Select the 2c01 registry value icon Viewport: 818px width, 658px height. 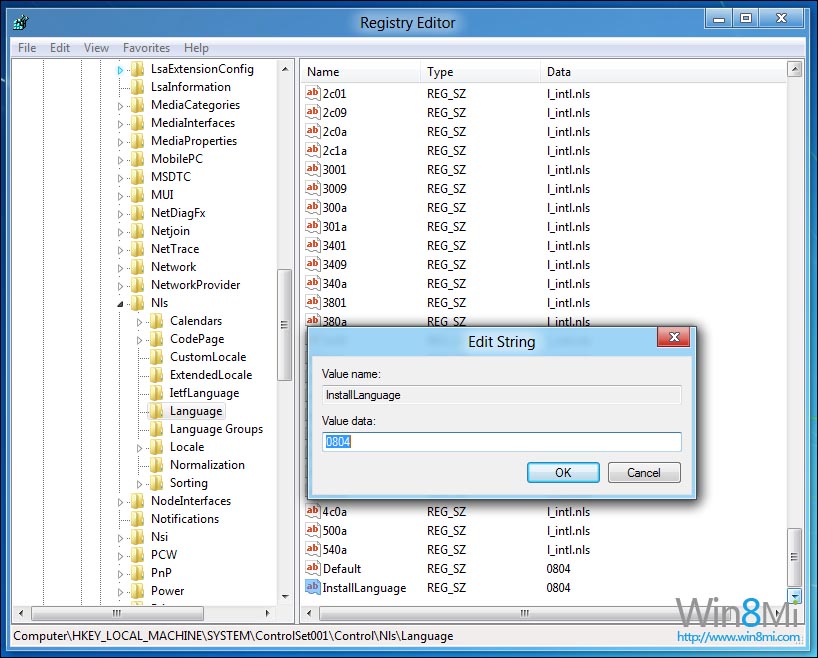[312, 93]
